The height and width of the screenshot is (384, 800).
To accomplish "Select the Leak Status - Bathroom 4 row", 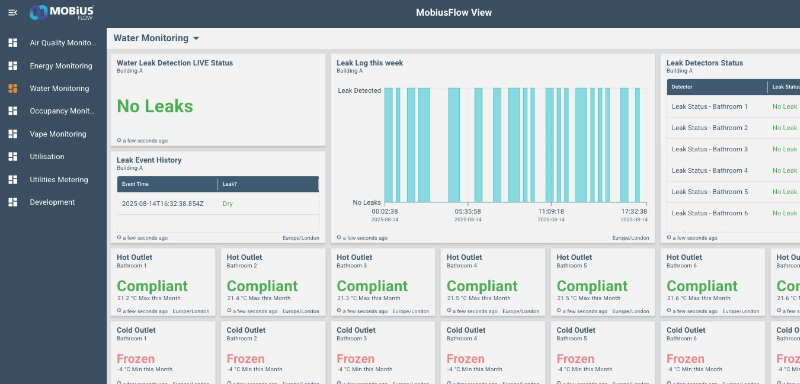I will pyautogui.click(x=733, y=170).
